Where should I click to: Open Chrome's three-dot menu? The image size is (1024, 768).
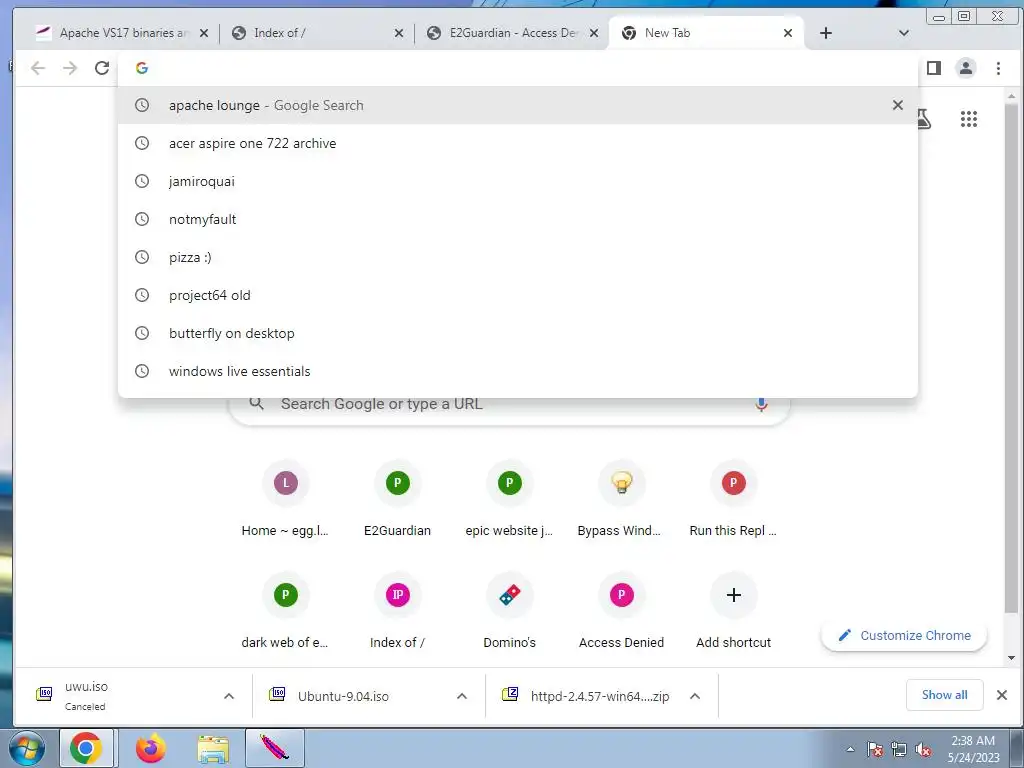(998, 68)
